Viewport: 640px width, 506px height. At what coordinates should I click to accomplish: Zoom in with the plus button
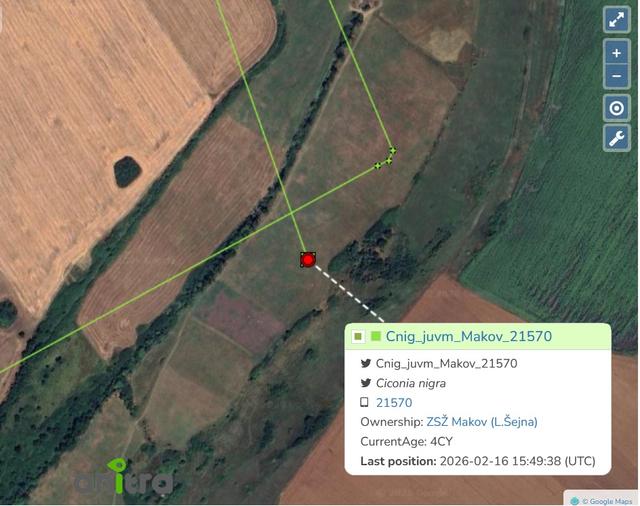pos(616,53)
